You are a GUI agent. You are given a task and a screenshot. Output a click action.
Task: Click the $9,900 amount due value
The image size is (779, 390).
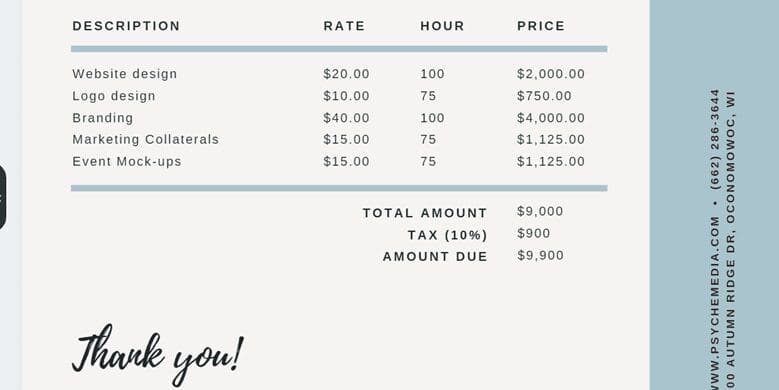(x=541, y=255)
